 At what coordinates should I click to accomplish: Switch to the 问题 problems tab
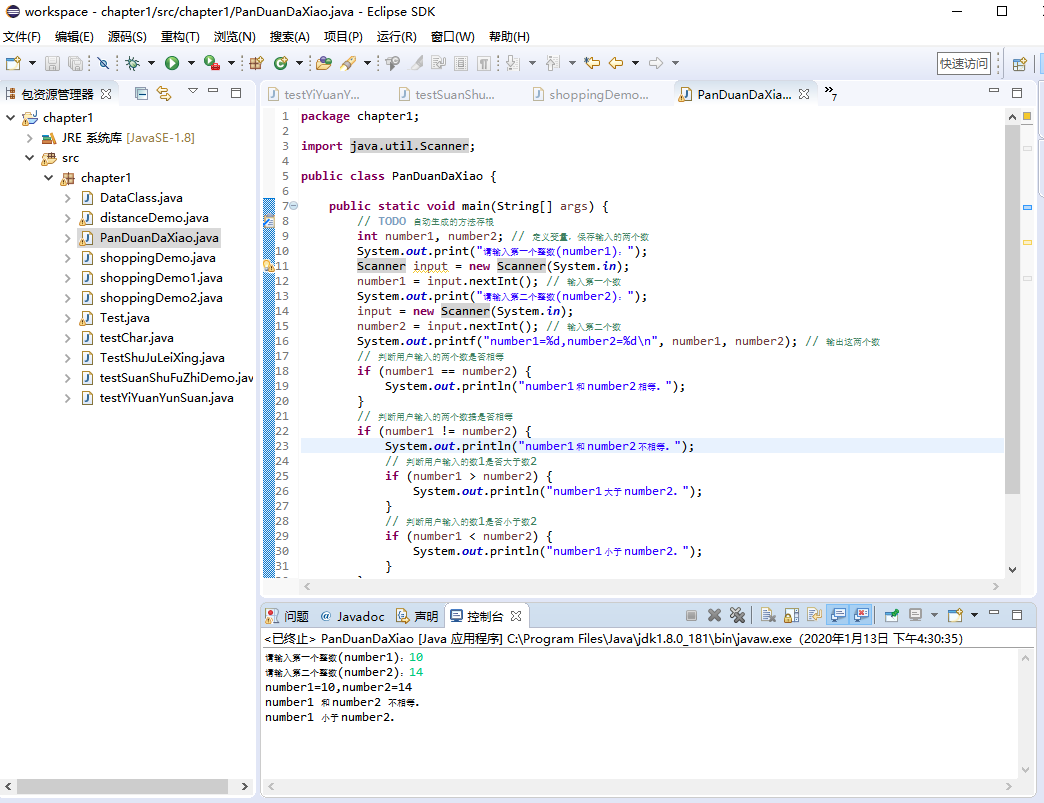288,617
